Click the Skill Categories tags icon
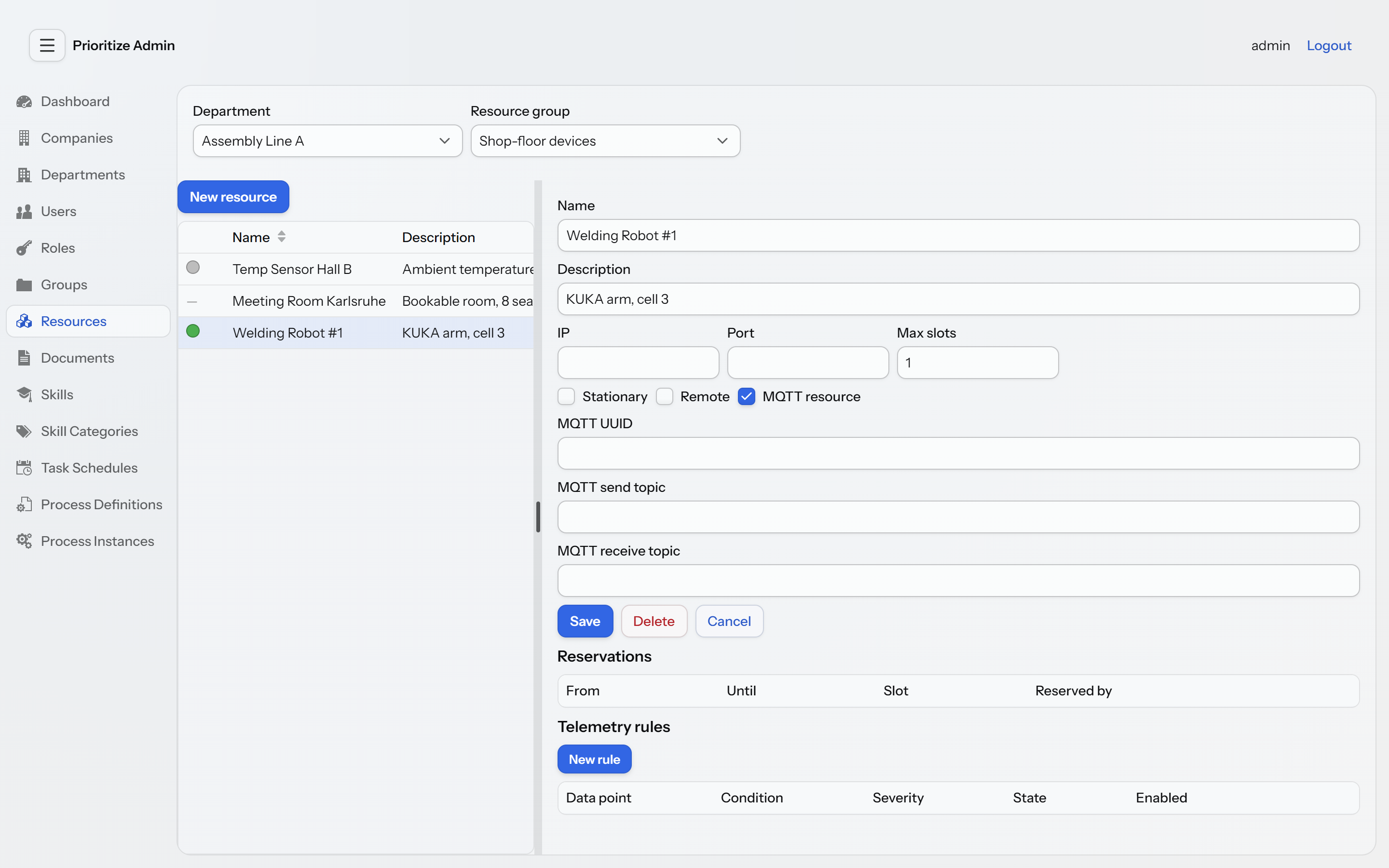 pos(24,431)
